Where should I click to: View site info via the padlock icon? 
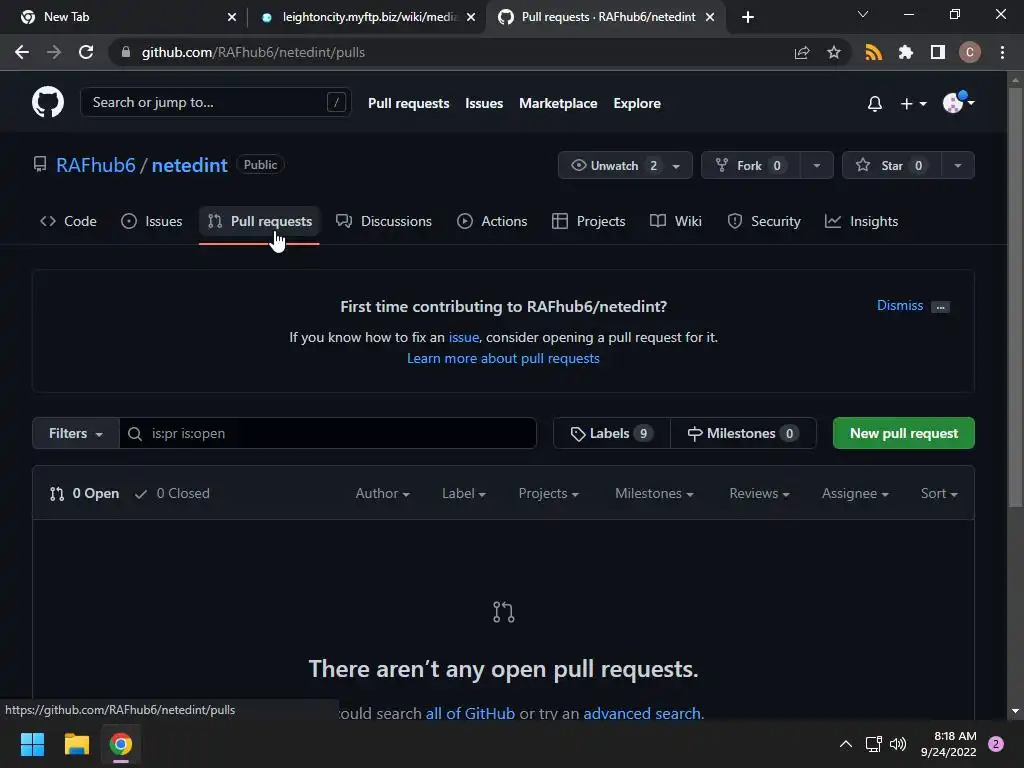[x=126, y=52]
